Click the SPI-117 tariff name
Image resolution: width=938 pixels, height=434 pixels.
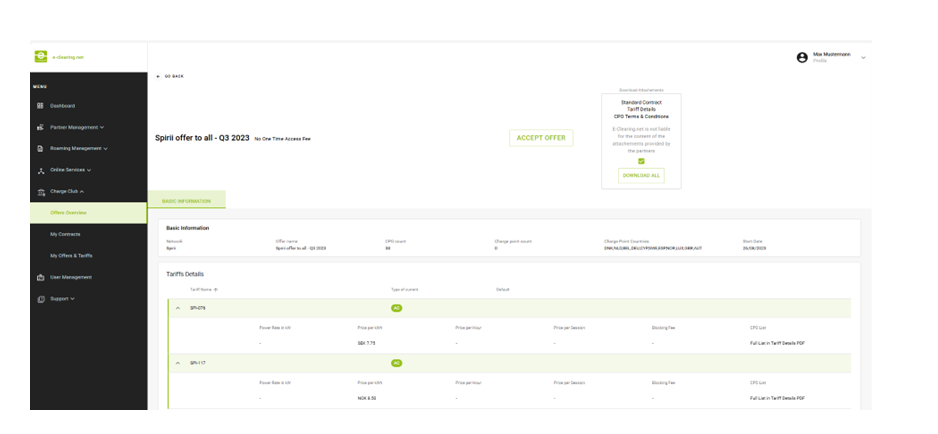(x=198, y=363)
